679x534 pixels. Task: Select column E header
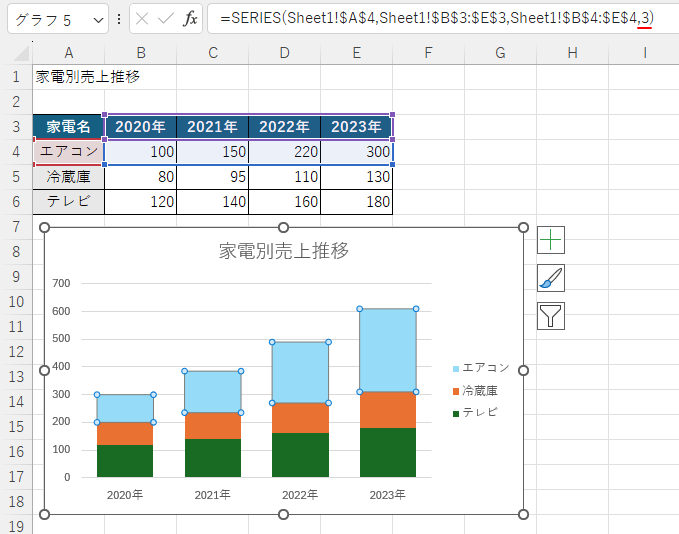tap(356, 53)
